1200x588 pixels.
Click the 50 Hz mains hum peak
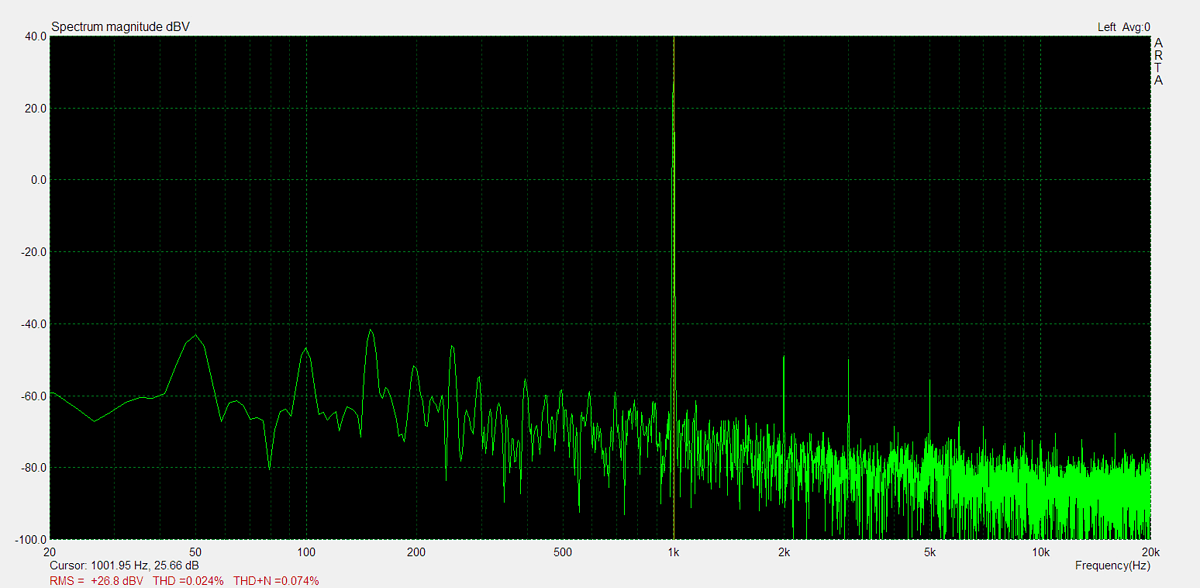tap(196, 336)
